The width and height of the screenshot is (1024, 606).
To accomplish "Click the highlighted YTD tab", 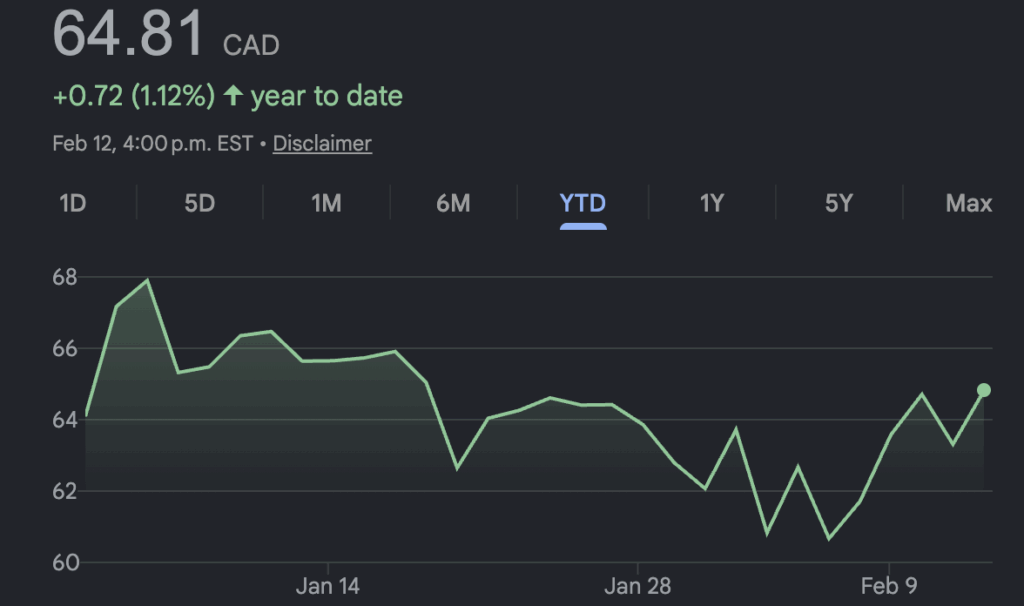I will click(x=582, y=204).
